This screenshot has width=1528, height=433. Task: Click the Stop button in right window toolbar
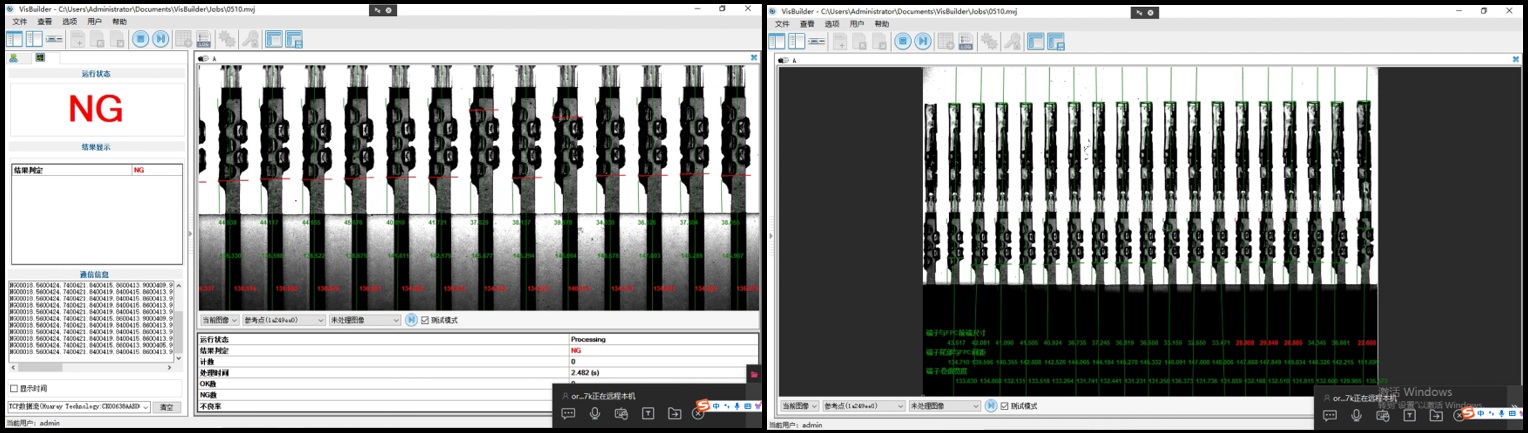tap(903, 41)
